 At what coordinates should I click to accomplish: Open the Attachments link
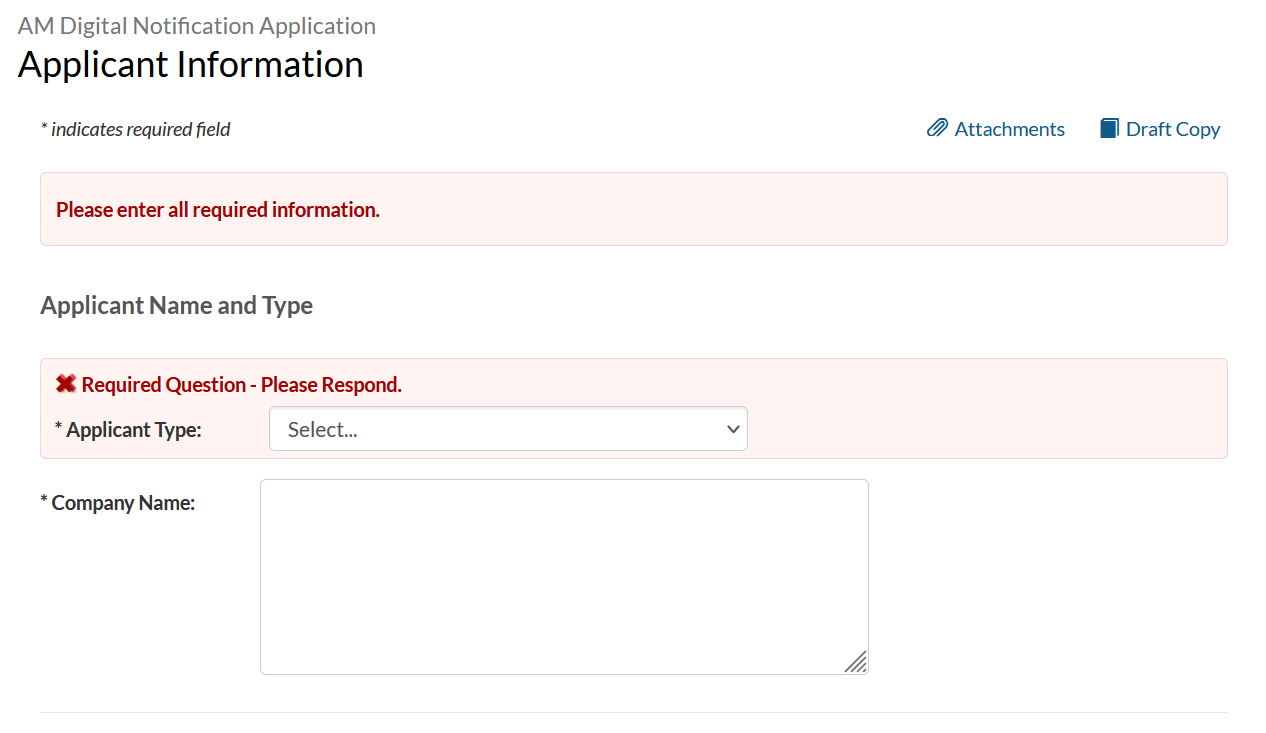pyautogui.click(x=1009, y=129)
